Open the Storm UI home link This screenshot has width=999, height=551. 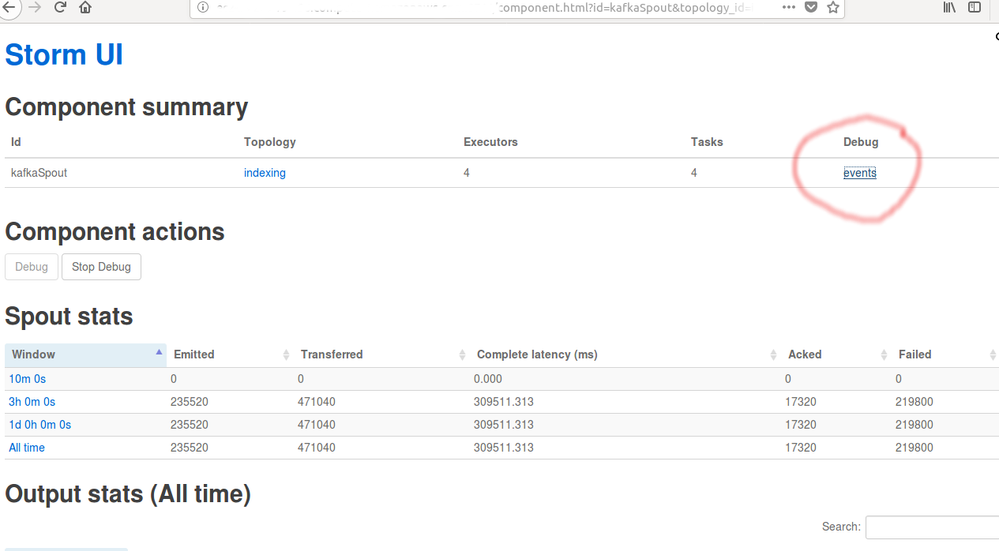pos(64,55)
